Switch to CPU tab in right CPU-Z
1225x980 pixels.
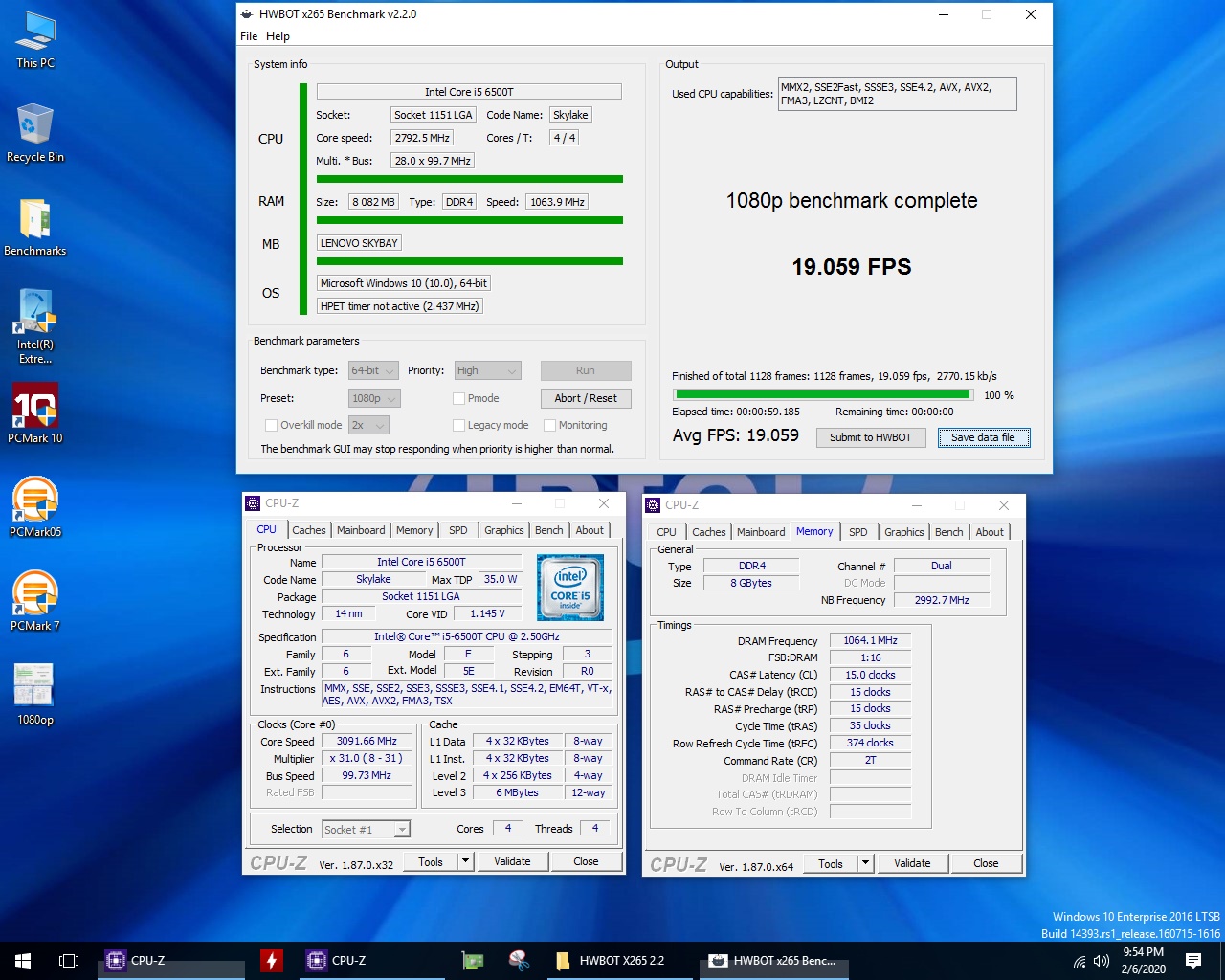coord(666,532)
